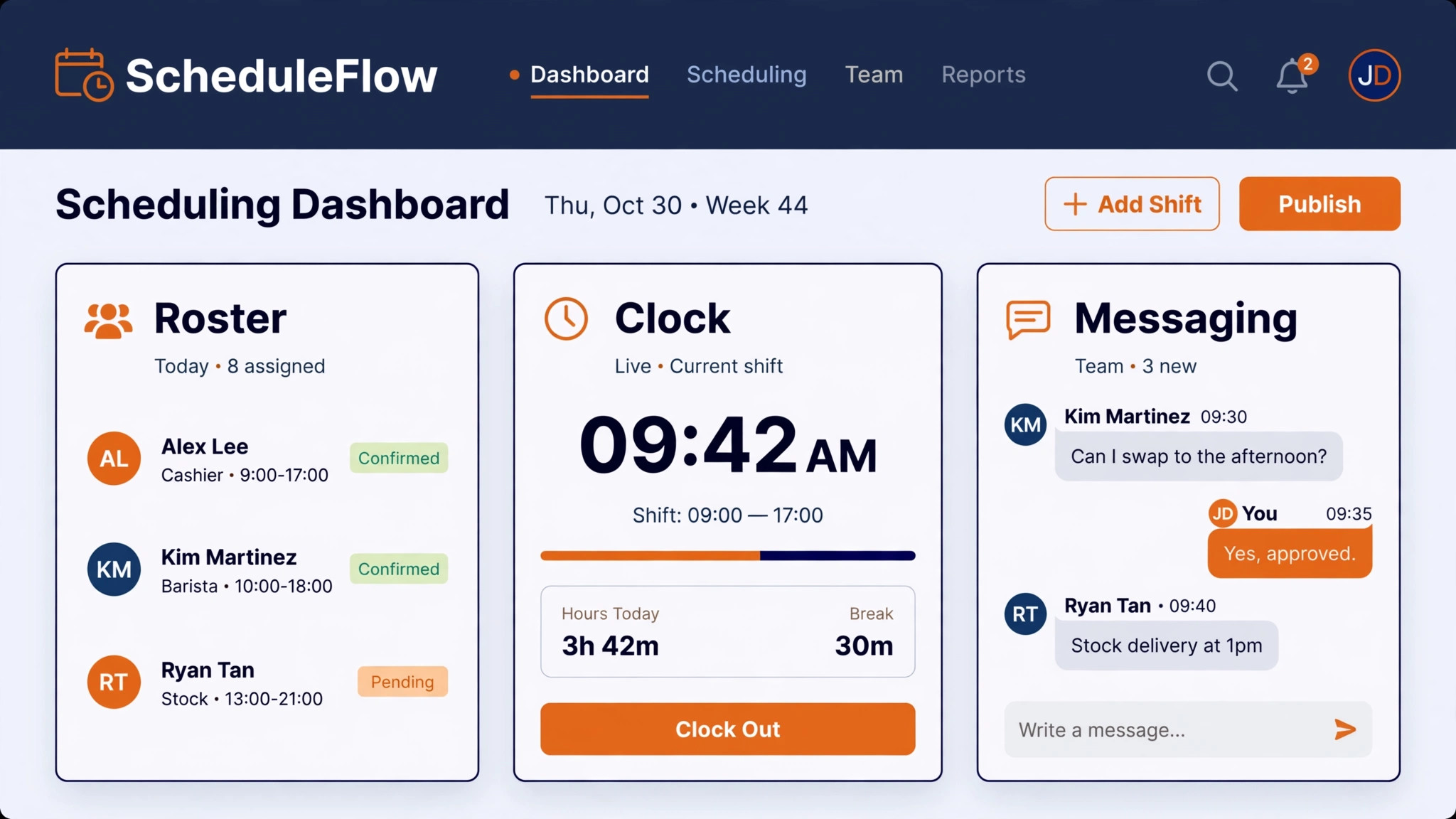Image resolution: width=1456 pixels, height=819 pixels.
Task: Select the 'Yes, approved.' message bubble
Action: tap(1290, 553)
